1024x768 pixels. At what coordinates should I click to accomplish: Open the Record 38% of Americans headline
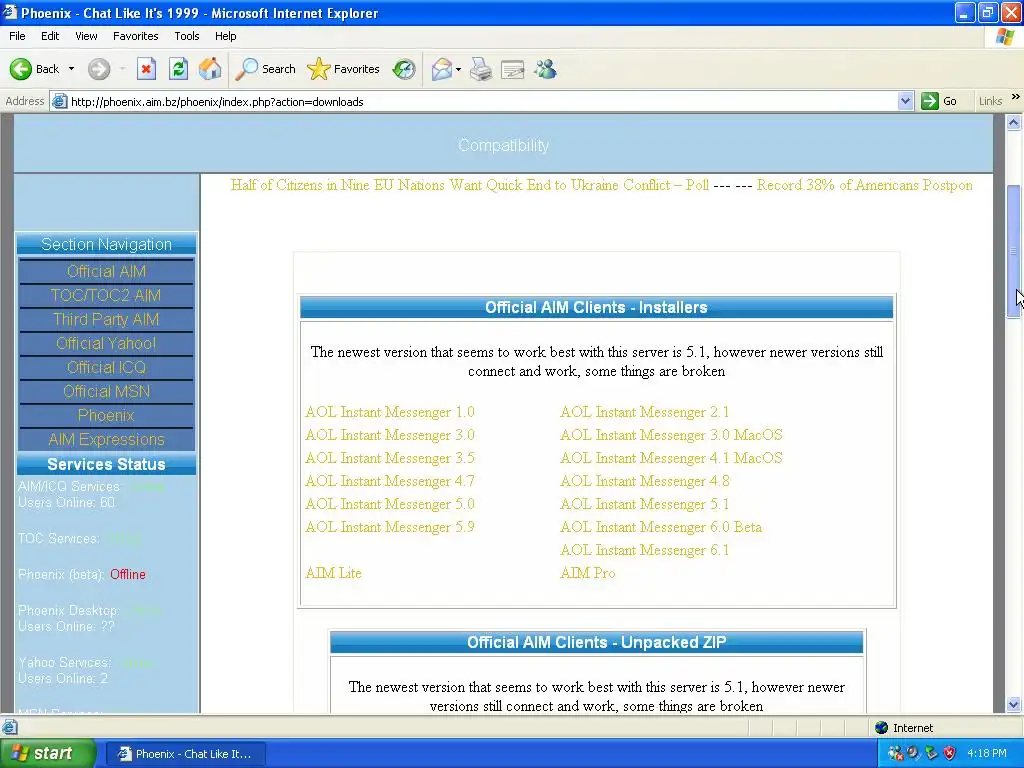click(865, 185)
